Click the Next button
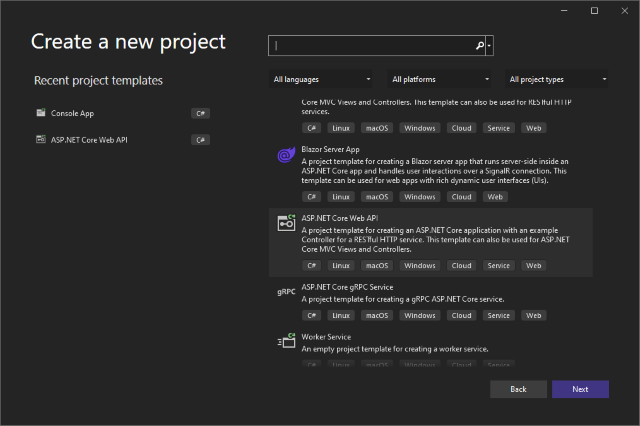 pos(580,389)
